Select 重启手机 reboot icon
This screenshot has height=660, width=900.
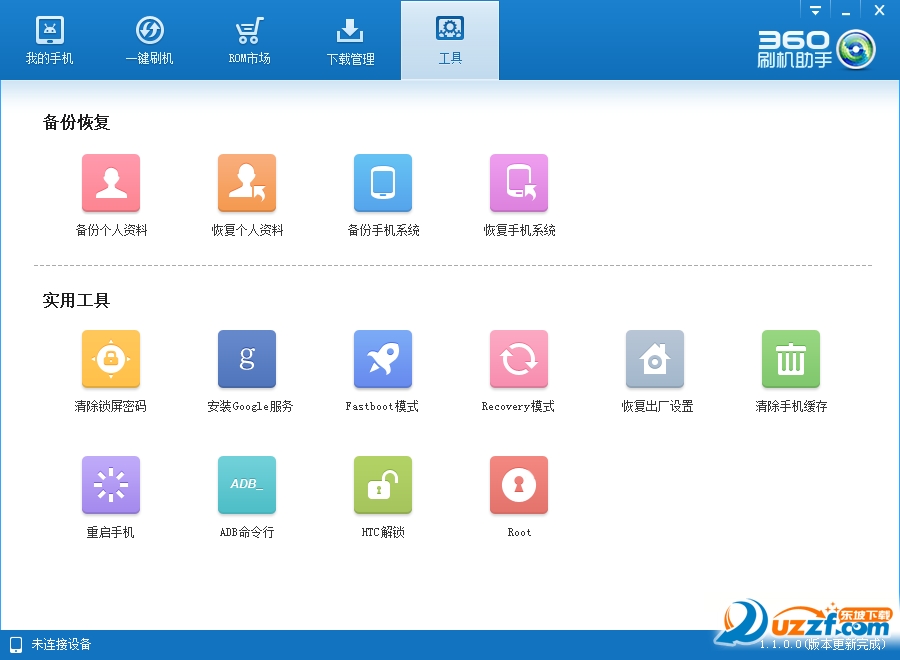[x=111, y=485]
